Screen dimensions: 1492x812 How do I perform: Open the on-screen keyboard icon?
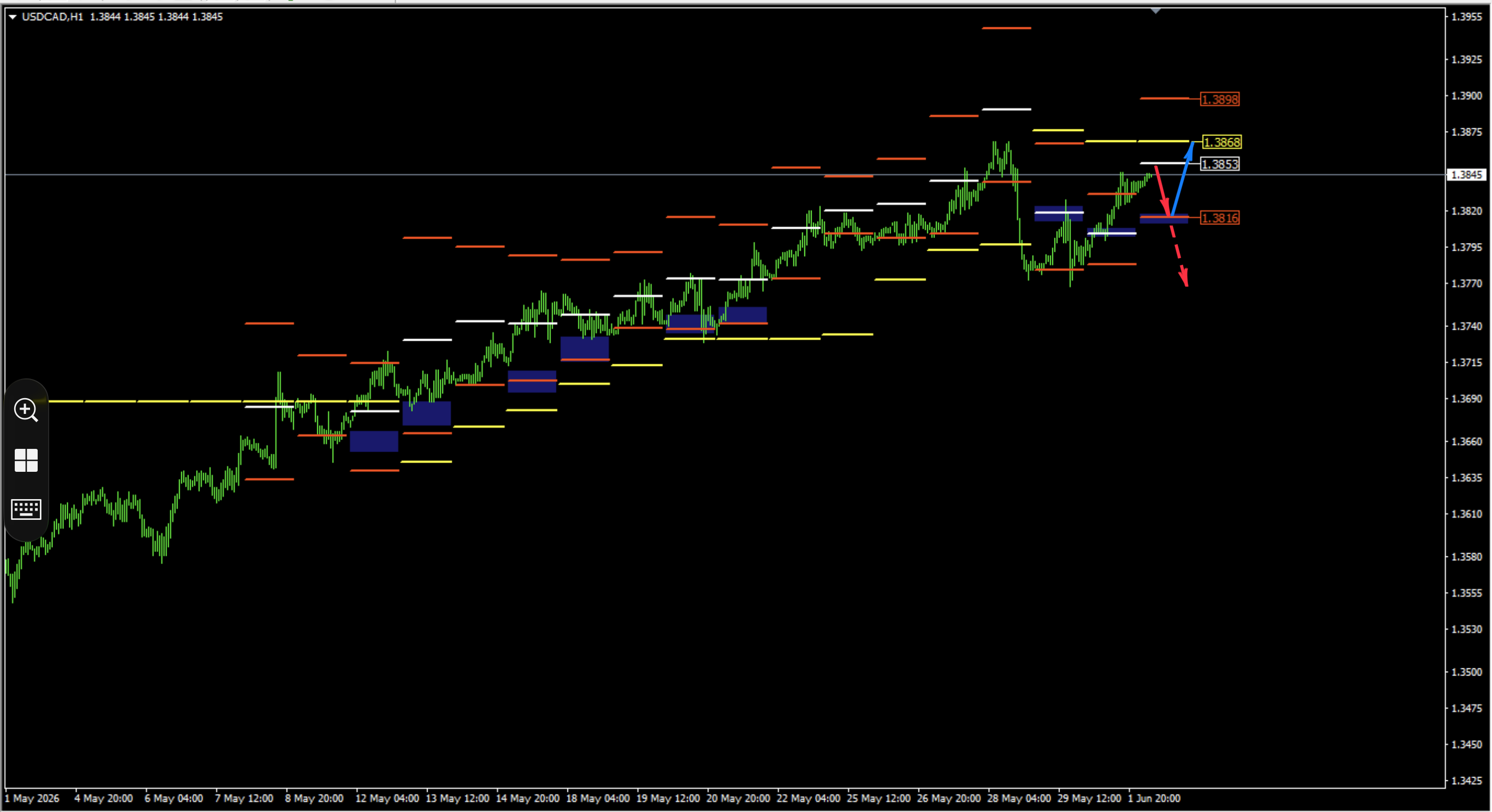tap(26, 509)
